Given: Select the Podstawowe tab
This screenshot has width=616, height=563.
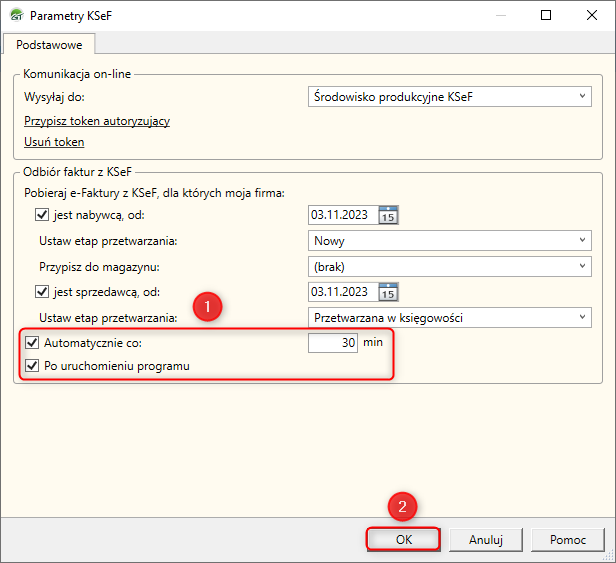Looking at the screenshot, I should tap(49, 45).
